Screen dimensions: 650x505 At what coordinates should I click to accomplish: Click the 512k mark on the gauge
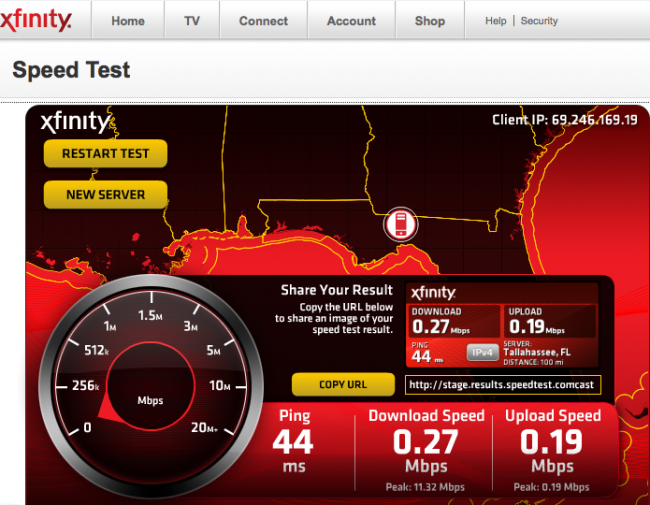click(x=96, y=350)
